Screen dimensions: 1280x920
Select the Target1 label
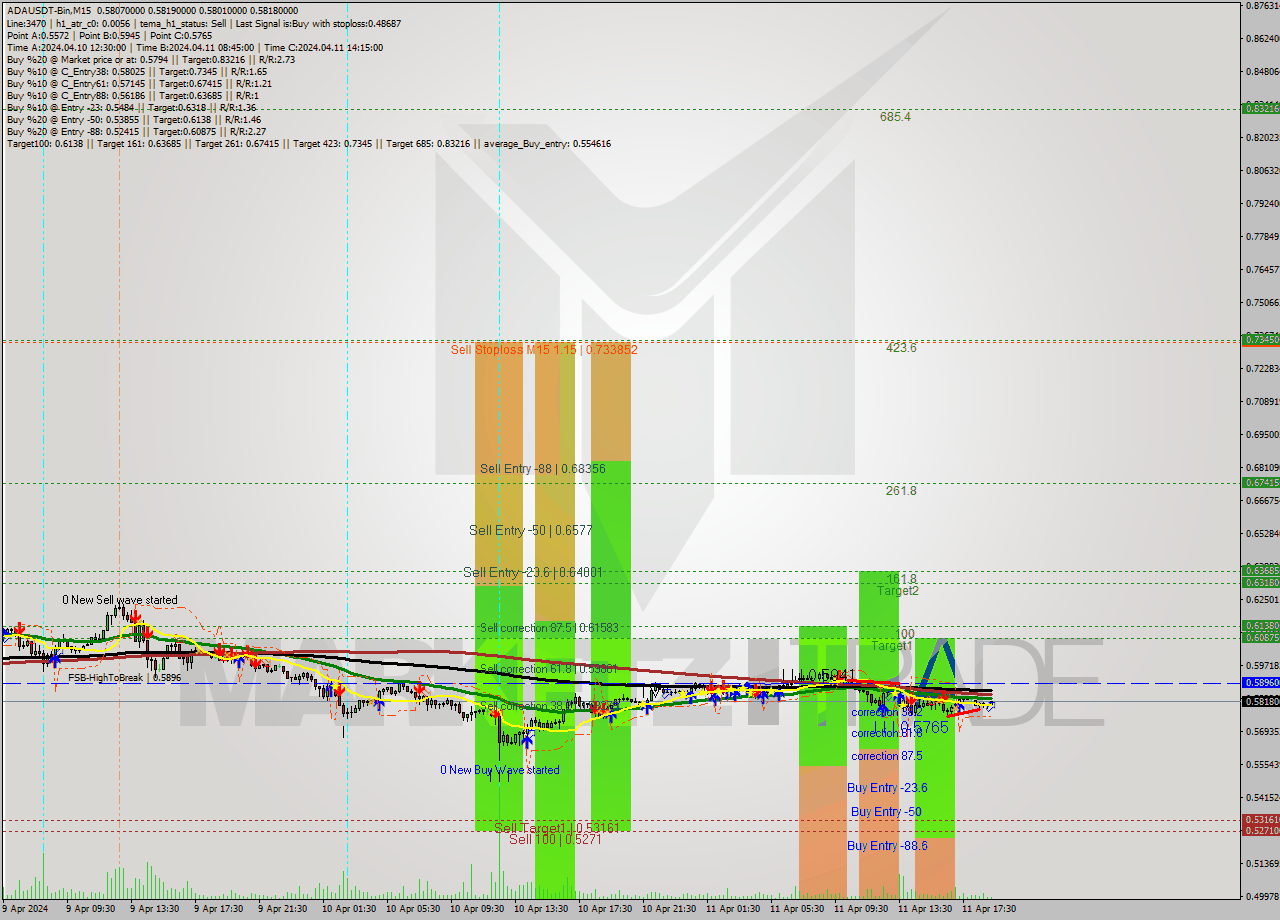[x=891, y=646]
